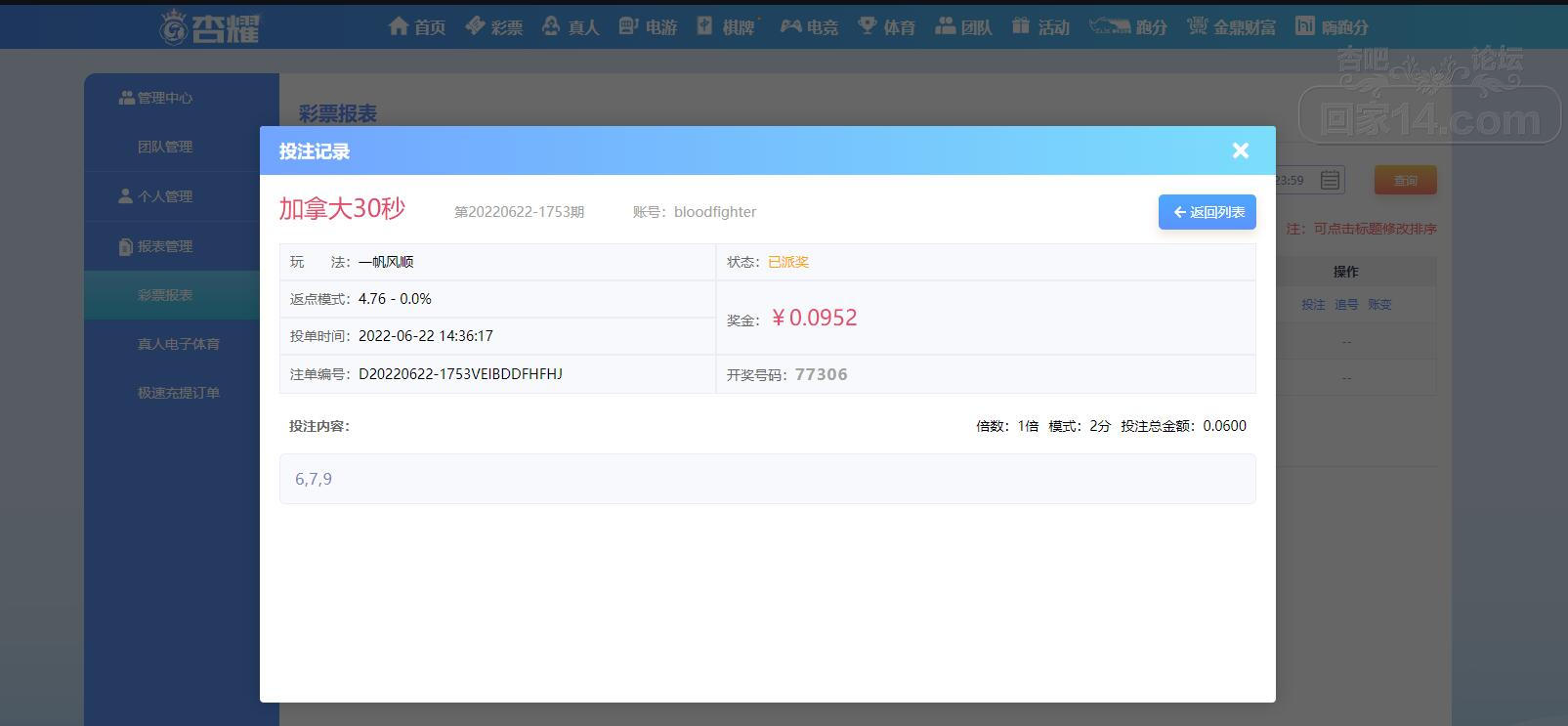Click the account name bloodfighter
The width and height of the screenshot is (1568, 726).
[715, 212]
